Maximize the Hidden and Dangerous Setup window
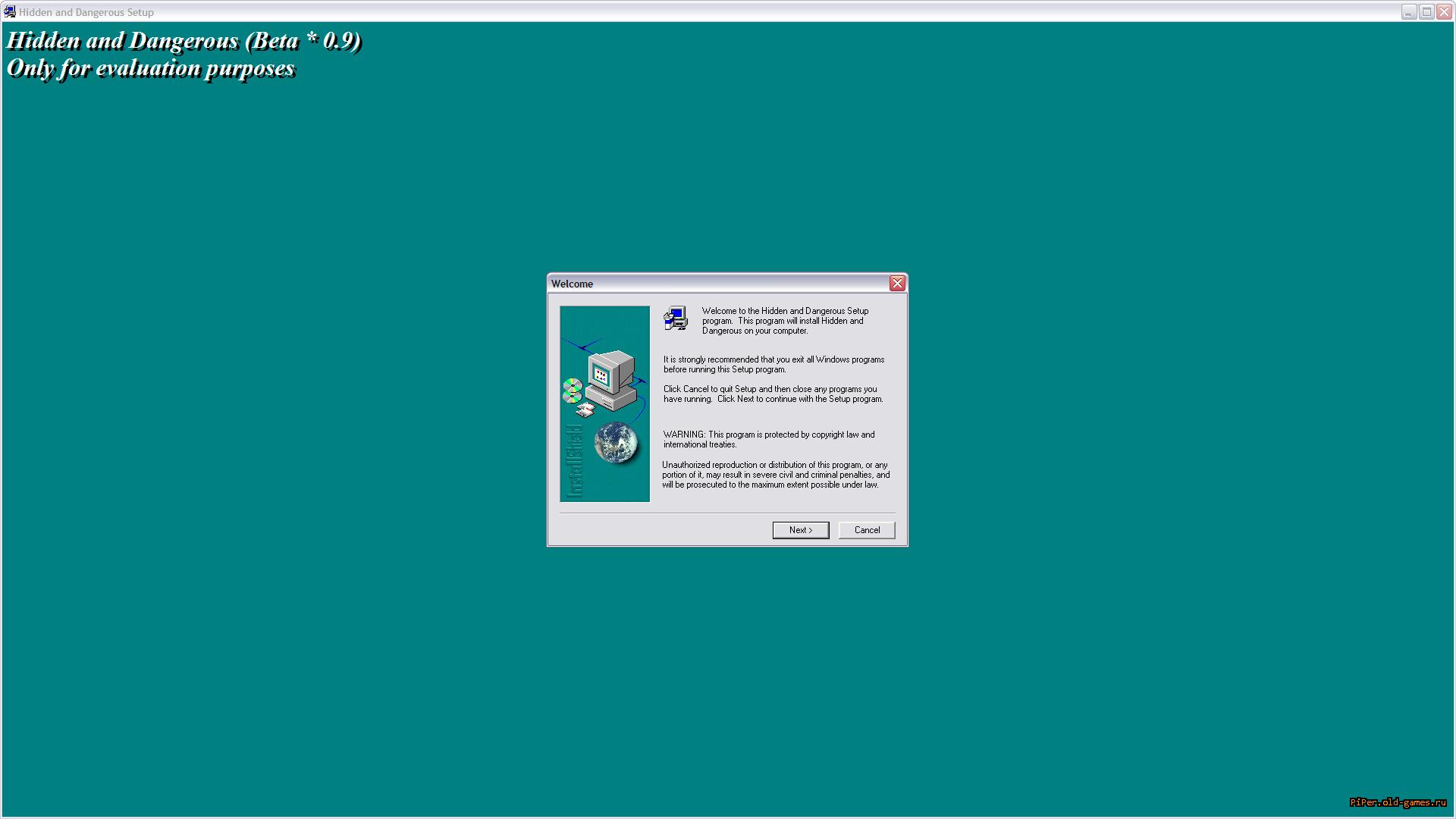This screenshot has height=819, width=1456. click(1426, 12)
